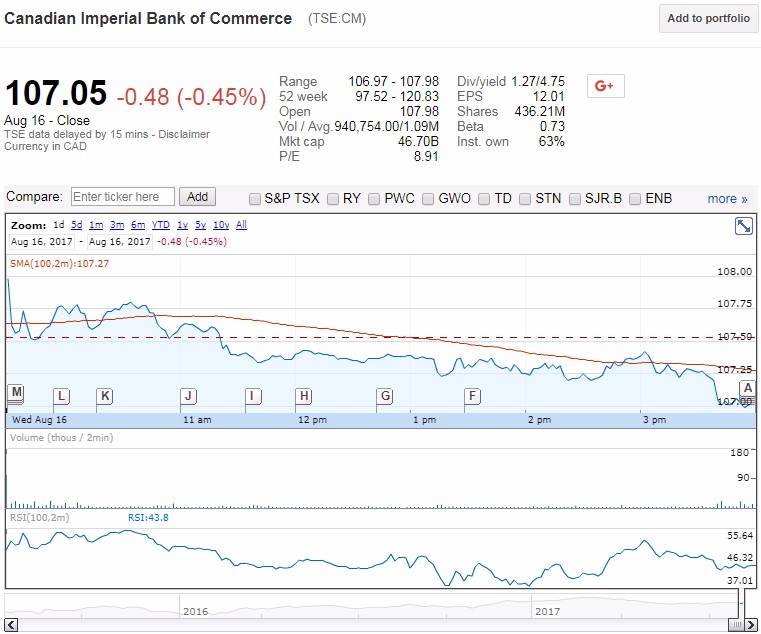Click the 12 pm time axis label
Image resolution: width=761 pixels, height=634 pixels.
click(x=312, y=419)
